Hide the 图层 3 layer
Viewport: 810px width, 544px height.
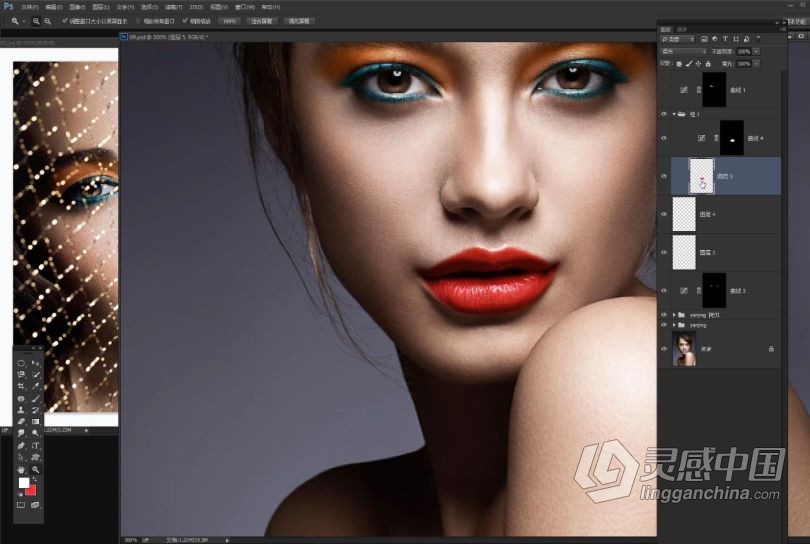[x=664, y=253]
